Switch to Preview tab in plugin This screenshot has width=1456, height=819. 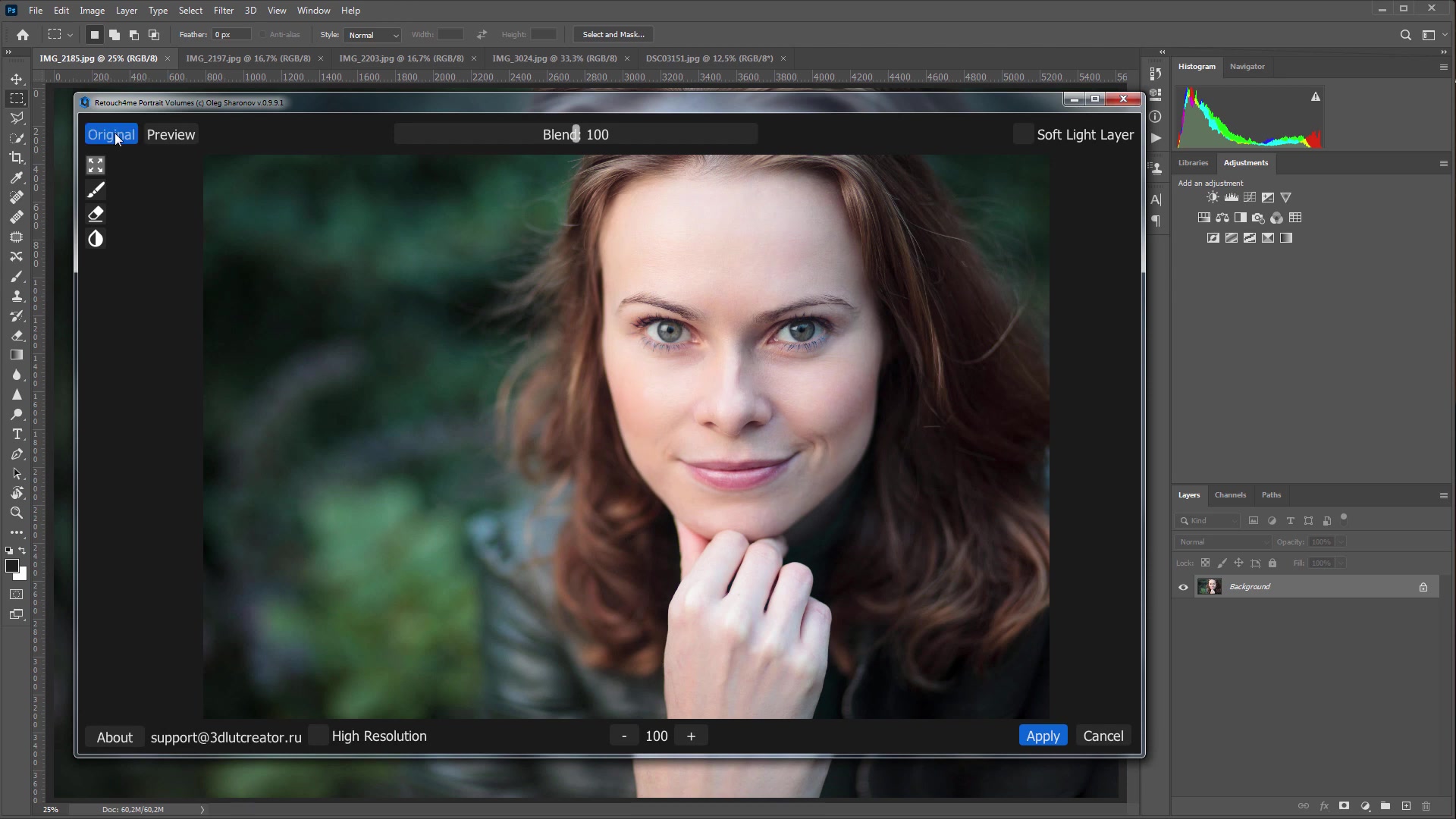171,134
